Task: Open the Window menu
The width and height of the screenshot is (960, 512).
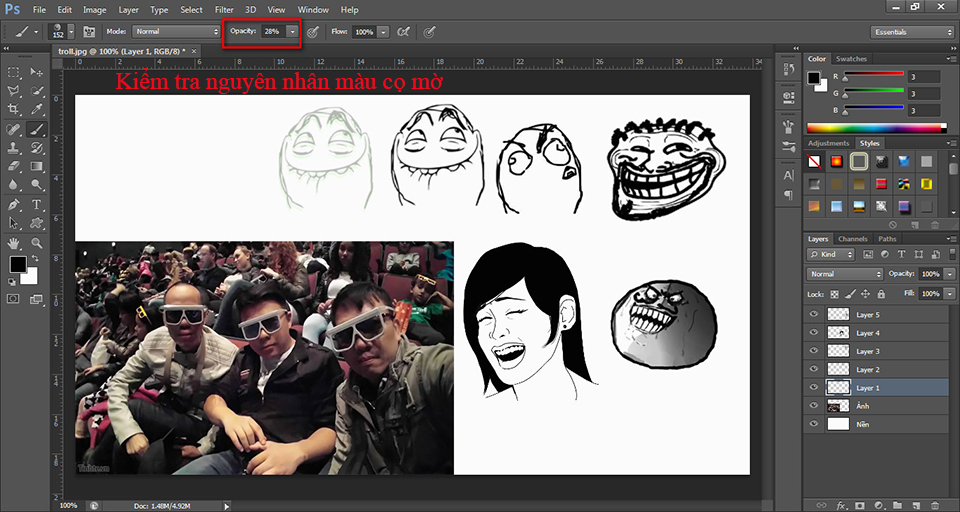Action: [313, 10]
